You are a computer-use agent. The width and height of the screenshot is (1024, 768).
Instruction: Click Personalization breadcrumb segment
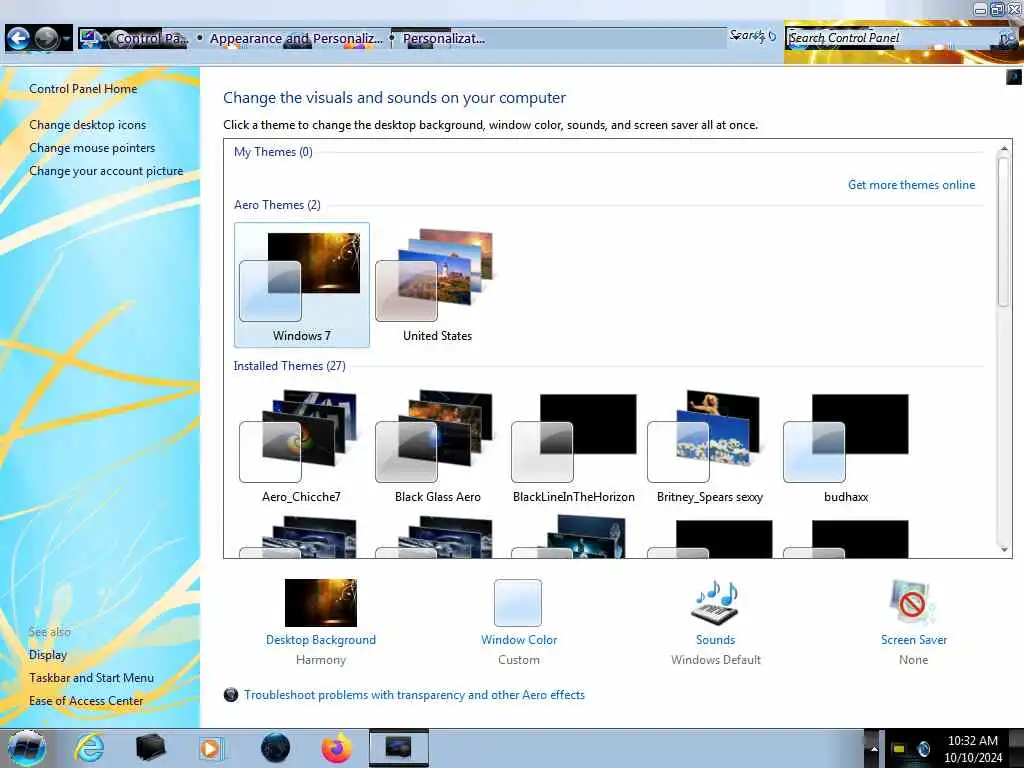click(x=443, y=39)
